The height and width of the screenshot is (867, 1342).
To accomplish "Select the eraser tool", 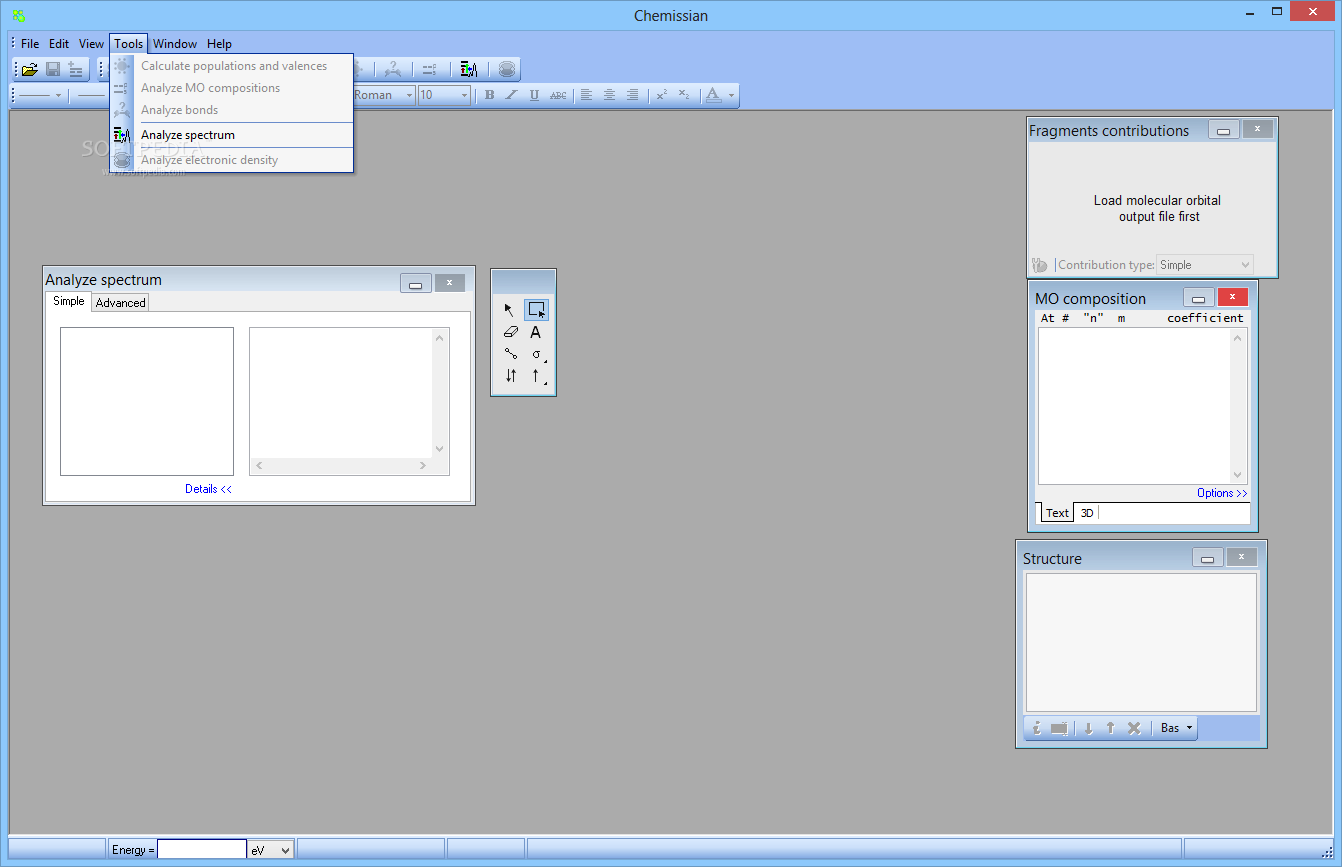I will pos(510,332).
